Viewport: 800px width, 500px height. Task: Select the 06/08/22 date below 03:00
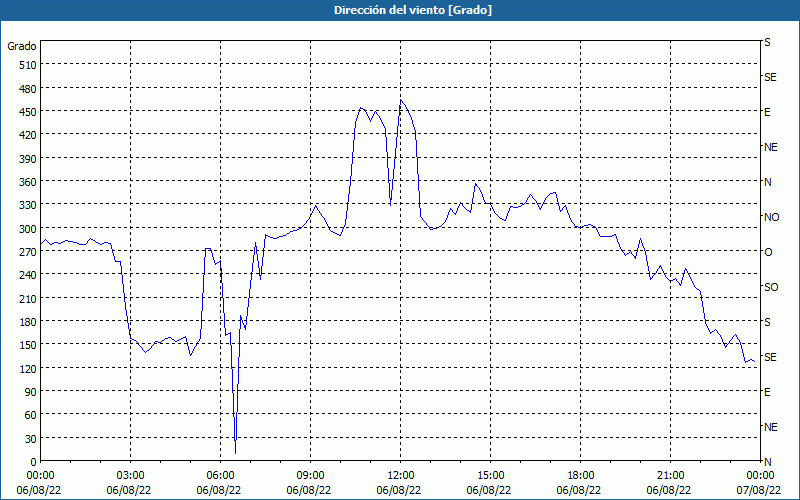[130, 490]
